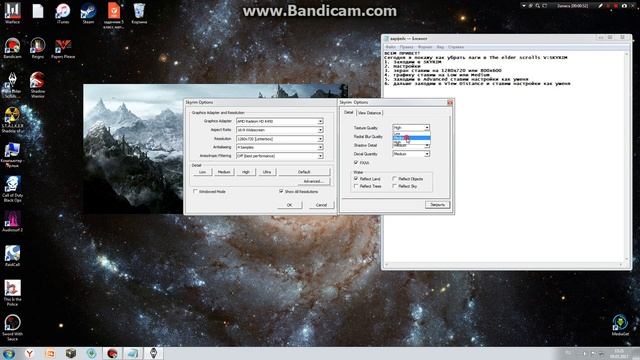Image resolution: width=640 pixels, height=360 pixels.
Task: Expand the Anisotropic Filtering dropdown
Action: pyautogui.click(x=280, y=156)
